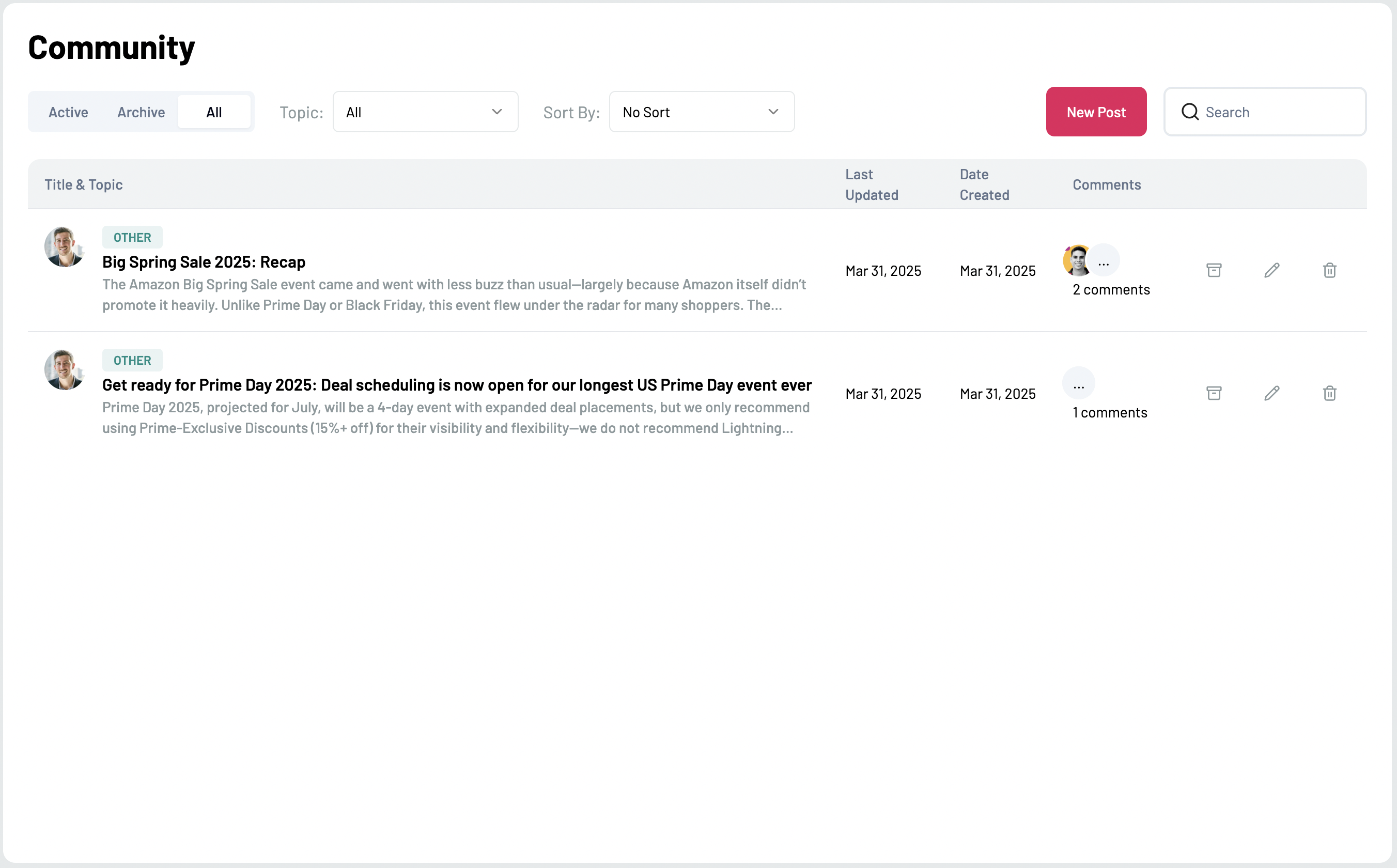
Task: Click pencil icon for Prime Day post
Action: pyautogui.click(x=1272, y=393)
